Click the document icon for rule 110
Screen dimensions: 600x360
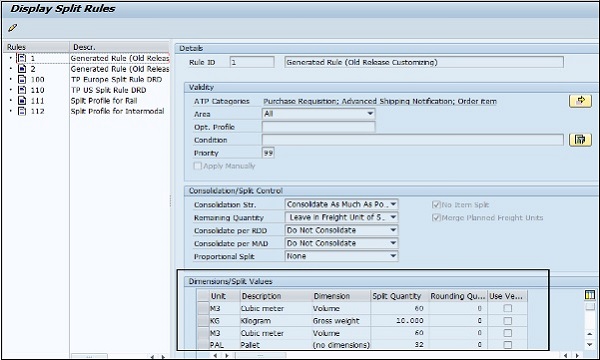(x=22, y=90)
